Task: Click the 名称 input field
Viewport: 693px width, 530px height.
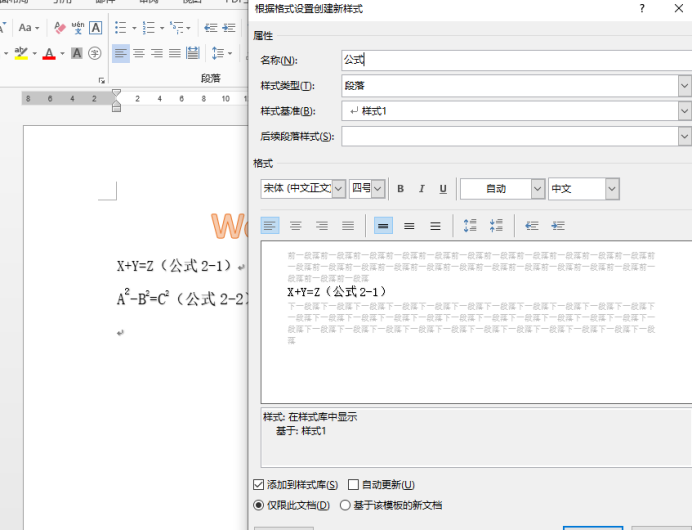Action: 517,60
